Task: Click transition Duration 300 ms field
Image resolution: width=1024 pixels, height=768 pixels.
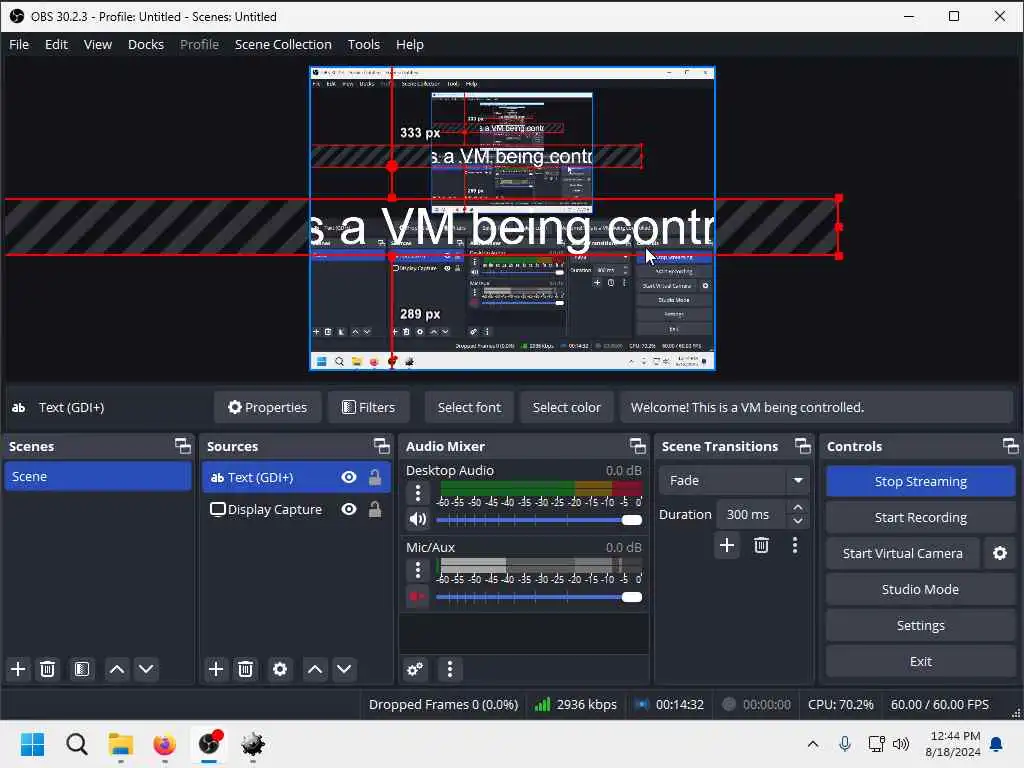Action: [751, 515]
